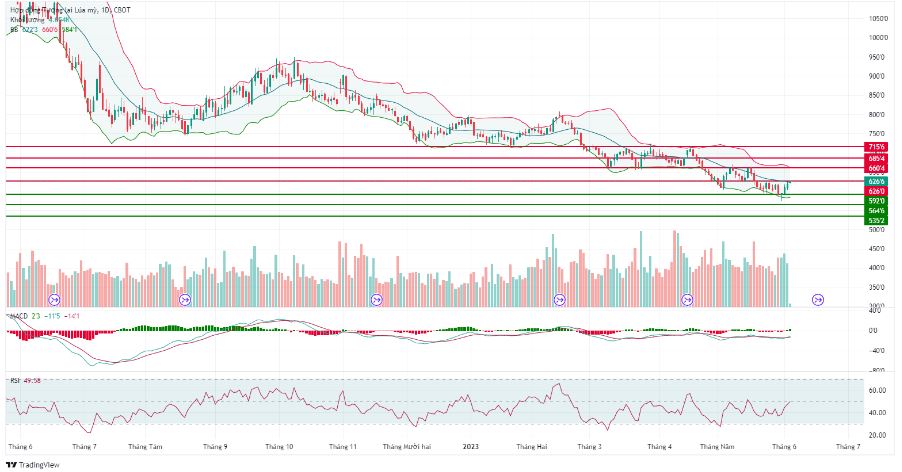The height and width of the screenshot is (472, 902).
Task: Select the BB Bollinger Bands legend label
Action: (14, 29)
